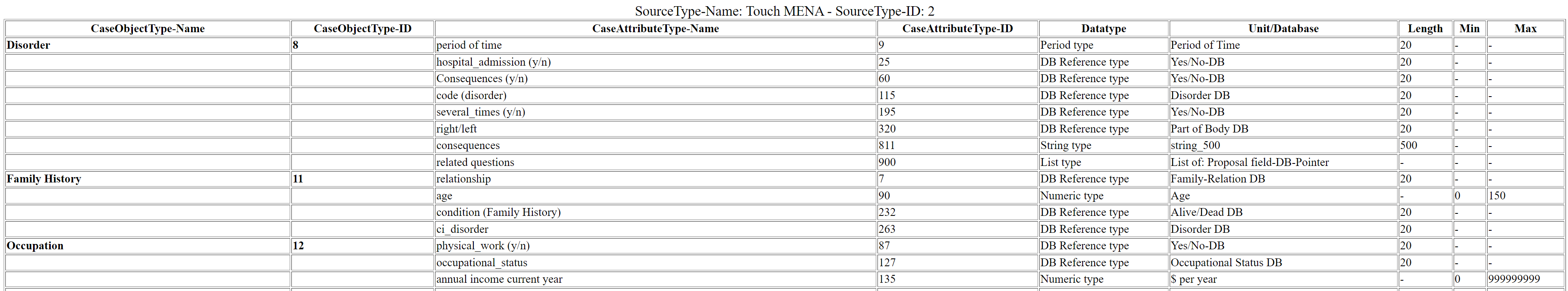Click the SourceType-Name Touch MENA title
The image size is (1568, 291).
click(x=785, y=11)
